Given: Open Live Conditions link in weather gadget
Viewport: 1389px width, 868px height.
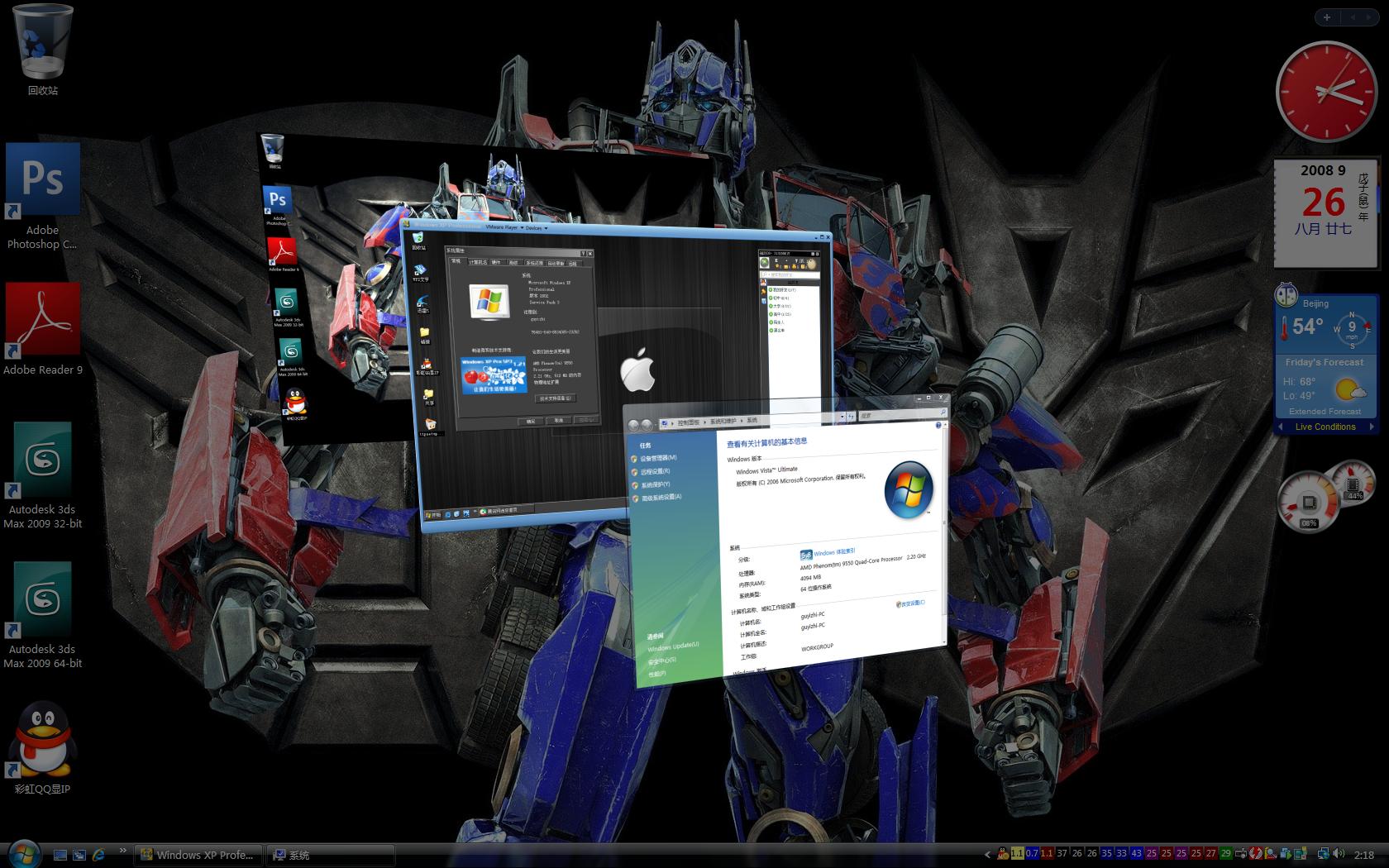Looking at the screenshot, I should (1325, 427).
